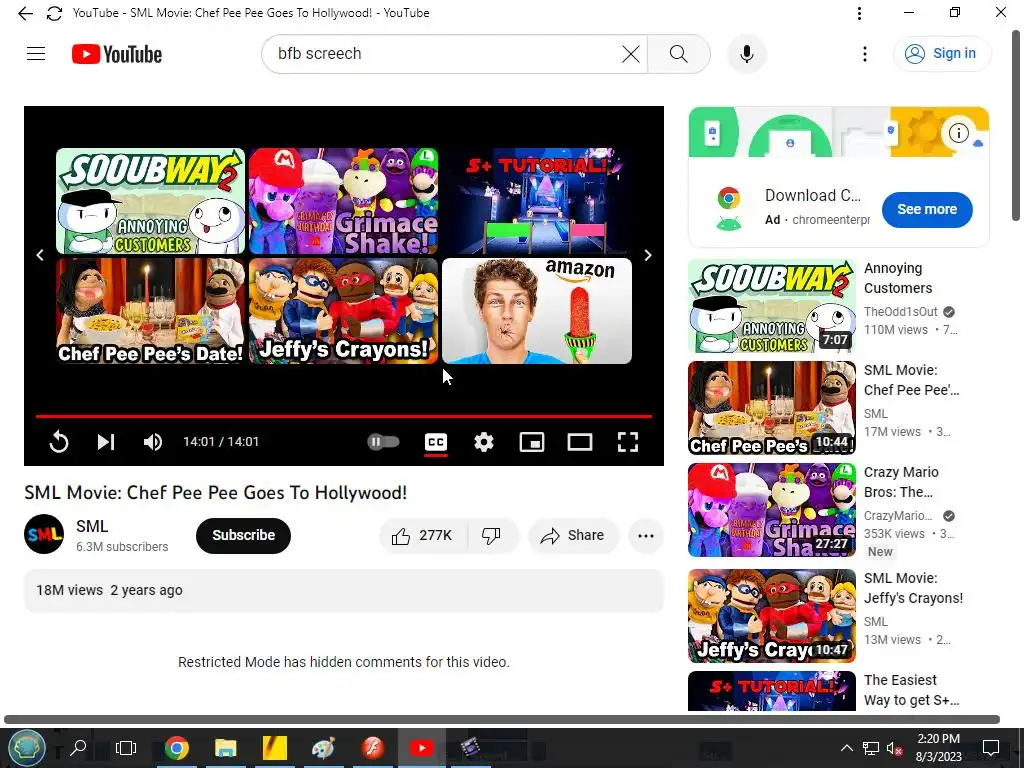Clear the search box with the X

pyautogui.click(x=631, y=54)
